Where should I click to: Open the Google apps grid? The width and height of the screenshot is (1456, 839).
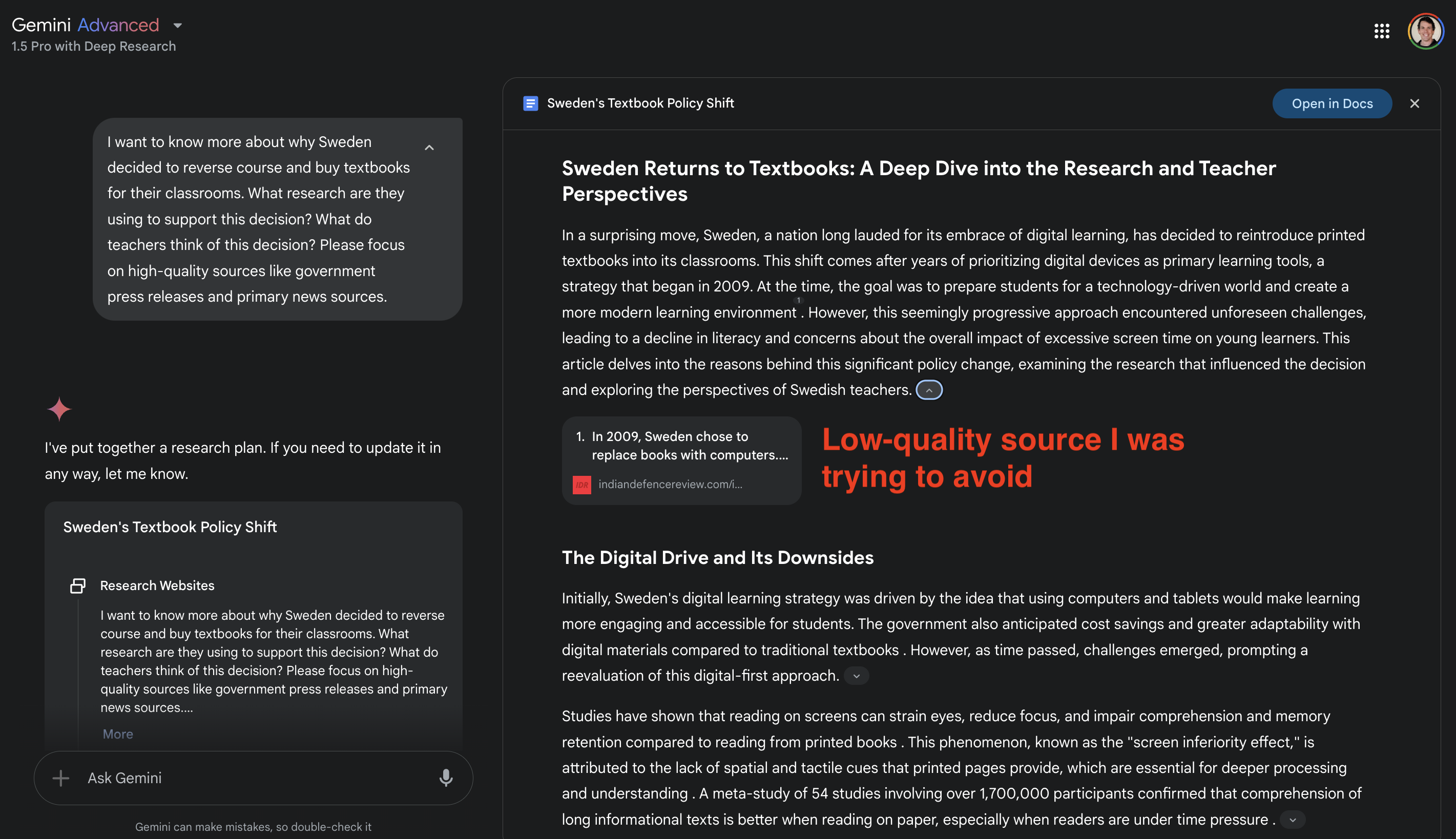1382,31
